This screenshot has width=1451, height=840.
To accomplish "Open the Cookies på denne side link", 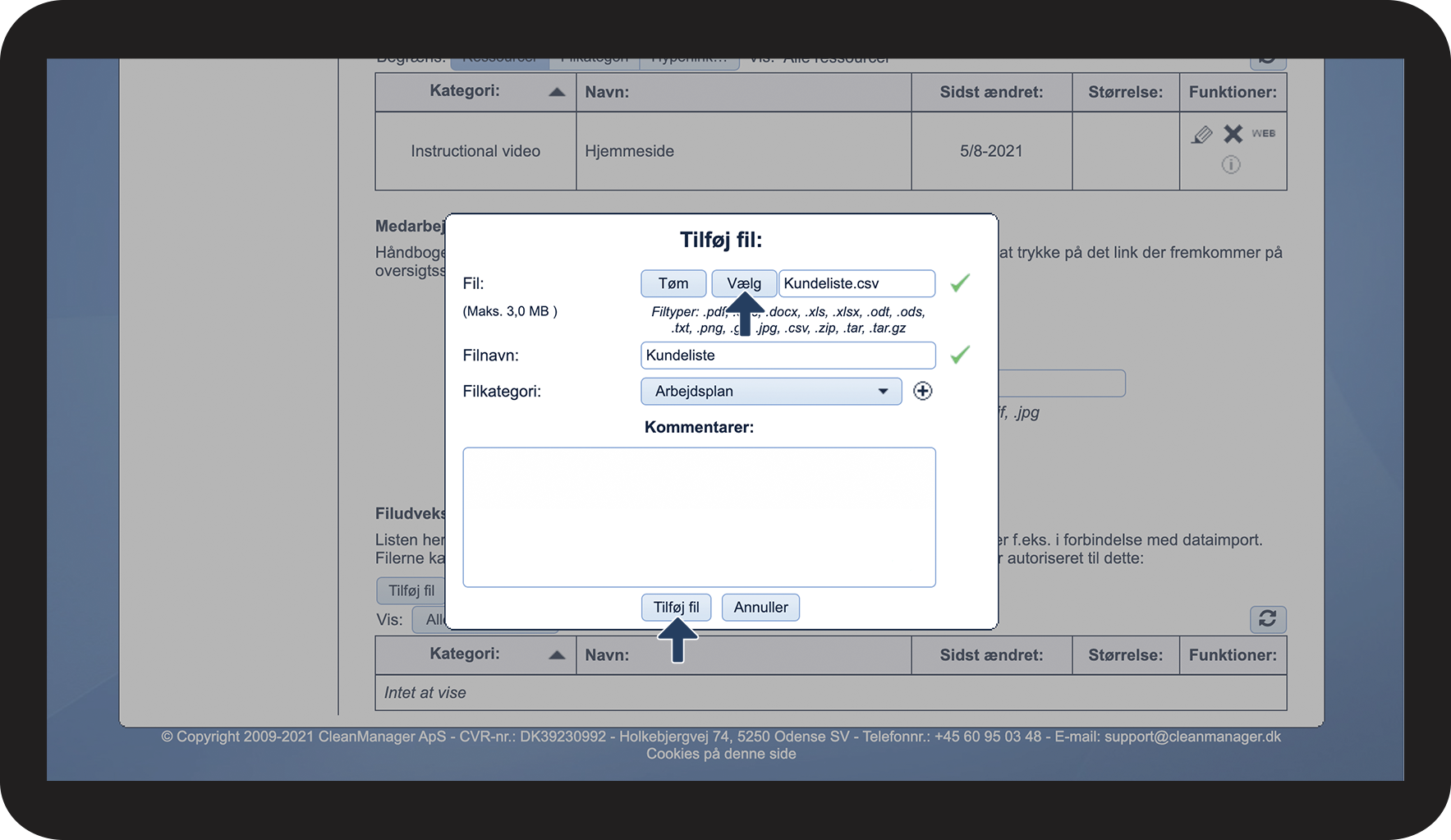I will (720, 754).
